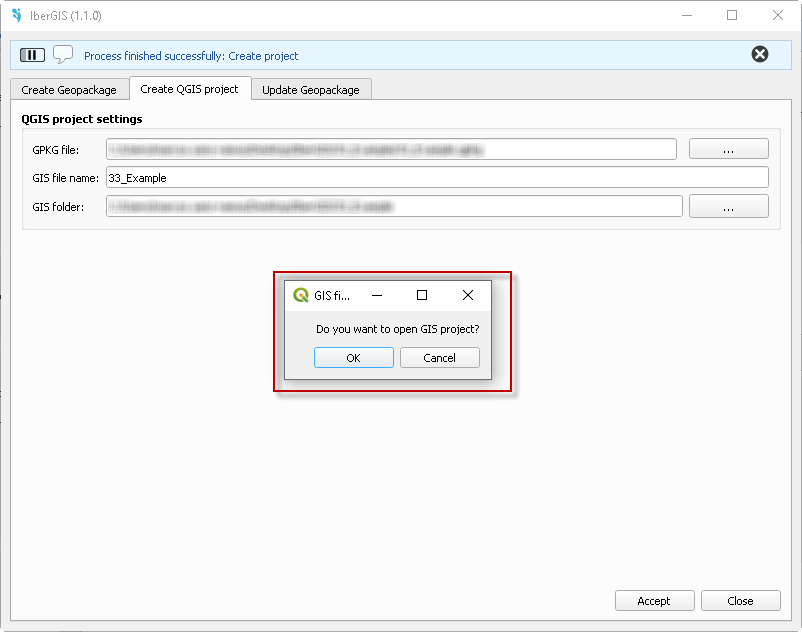The width and height of the screenshot is (802, 632).
Task: Click the GIS file name field
Action: pyautogui.click(x=437, y=178)
